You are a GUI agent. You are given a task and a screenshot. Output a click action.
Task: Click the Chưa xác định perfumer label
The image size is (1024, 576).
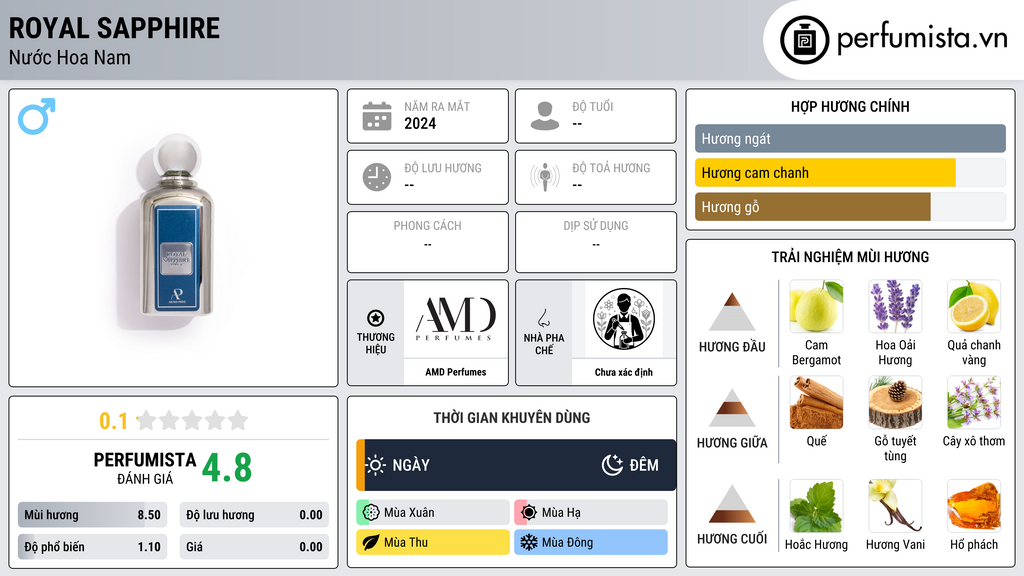tap(624, 372)
